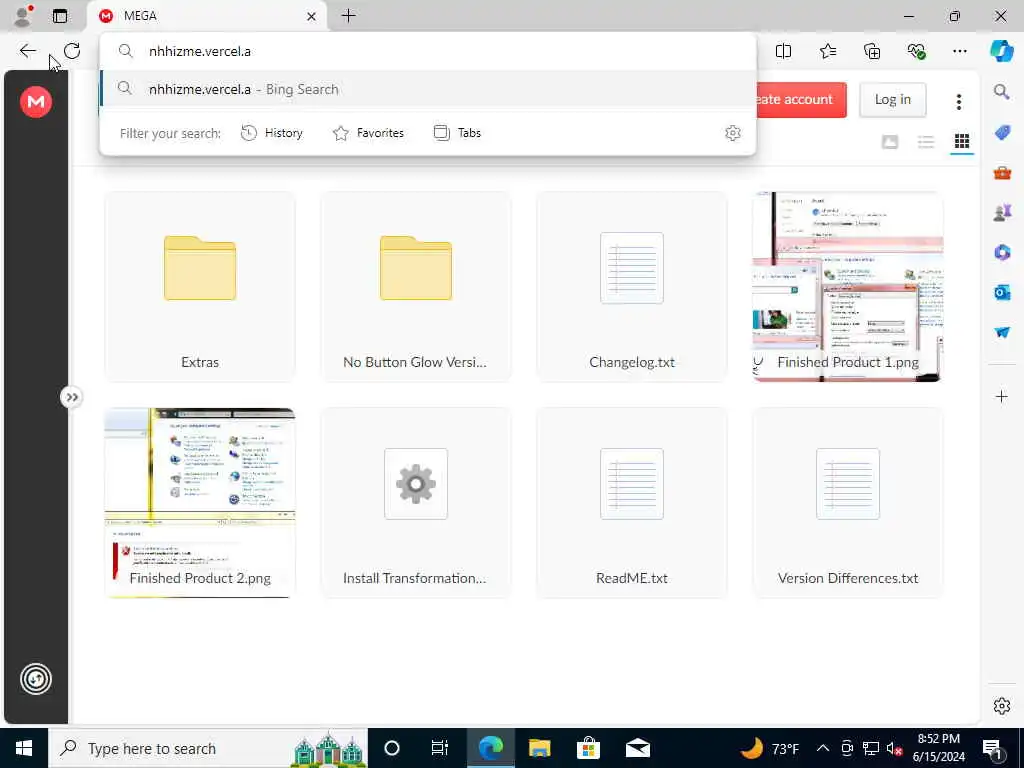This screenshot has width=1024, height=768.
Task: Open Games icon in Edge sidebar
Action: click(x=1002, y=213)
